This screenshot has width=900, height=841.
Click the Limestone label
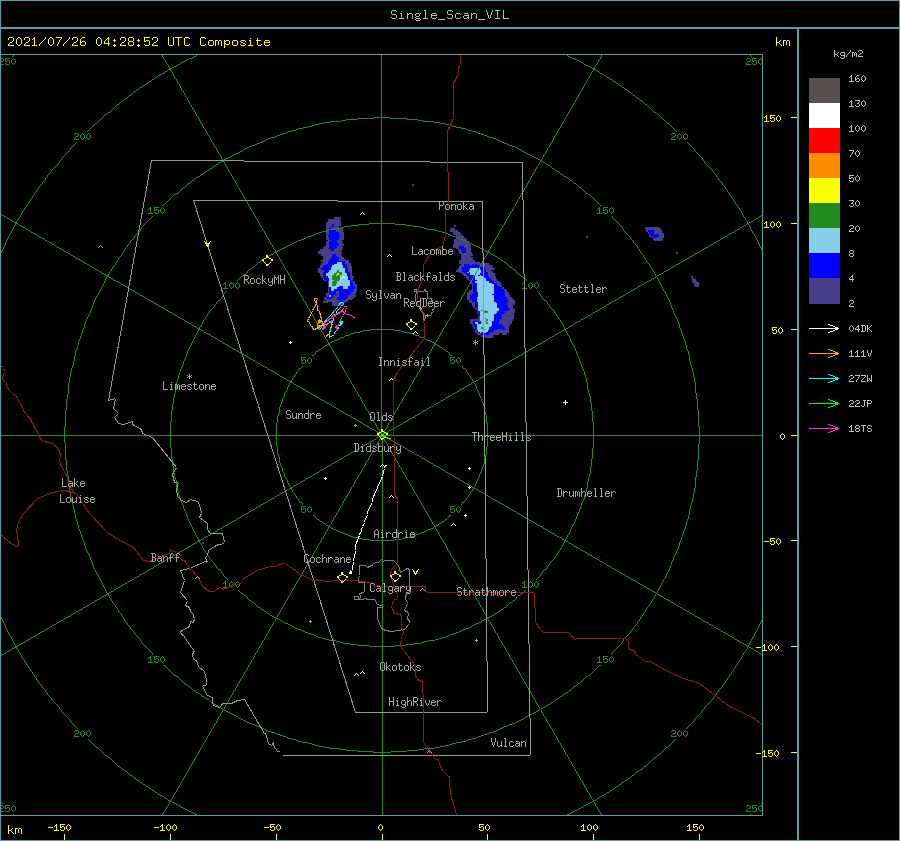(189, 386)
